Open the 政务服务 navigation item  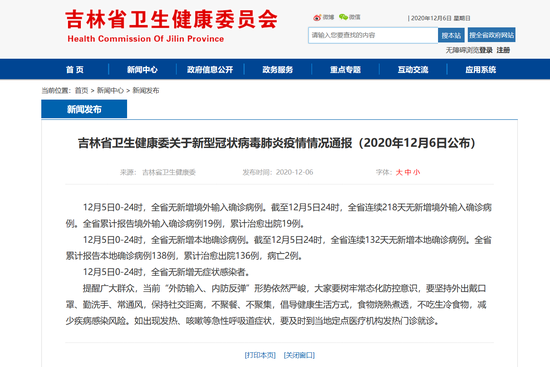click(277, 69)
